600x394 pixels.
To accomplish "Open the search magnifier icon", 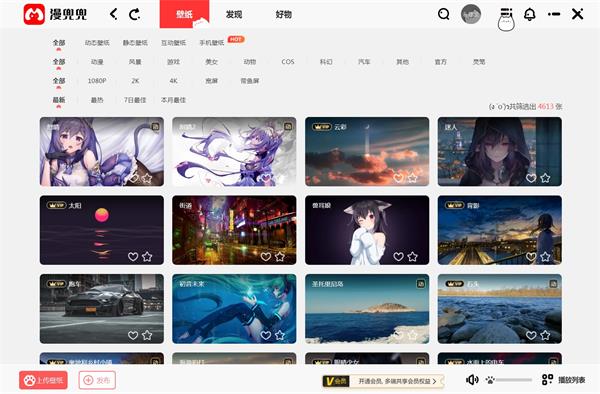I will point(443,15).
